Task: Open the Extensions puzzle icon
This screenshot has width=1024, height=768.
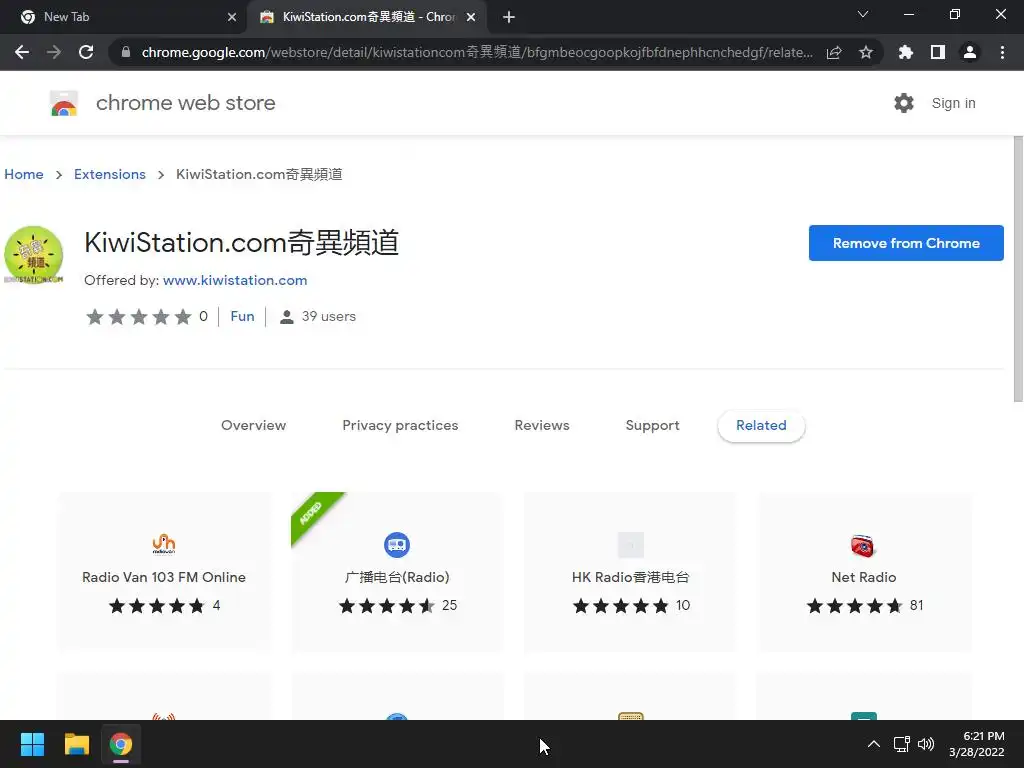Action: click(906, 52)
